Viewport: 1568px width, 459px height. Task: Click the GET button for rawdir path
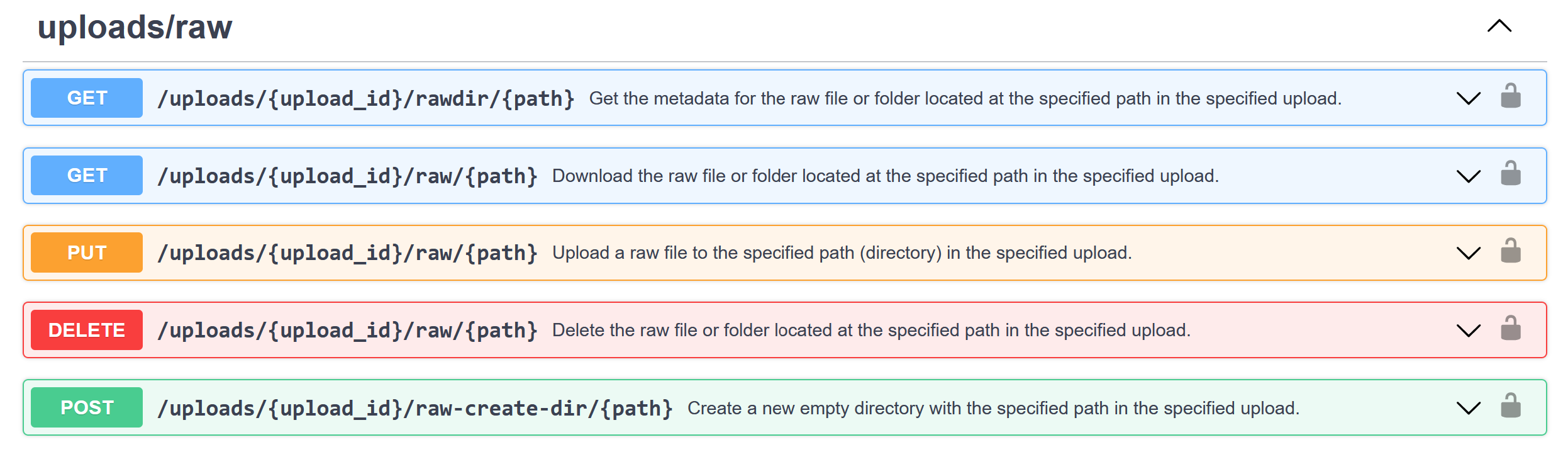click(x=87, y=98)
